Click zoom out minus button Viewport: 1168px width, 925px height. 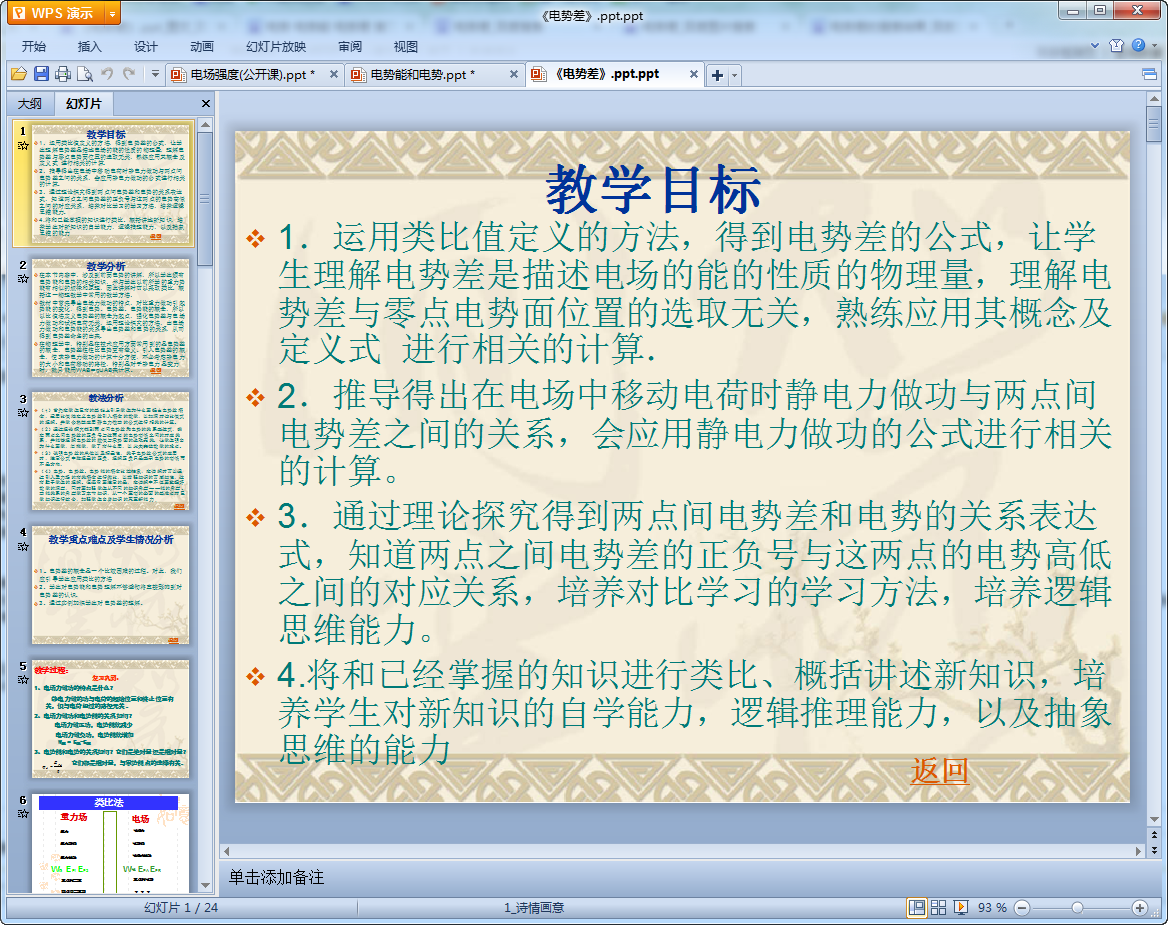pyautogui.click(x=1022, y=908)
